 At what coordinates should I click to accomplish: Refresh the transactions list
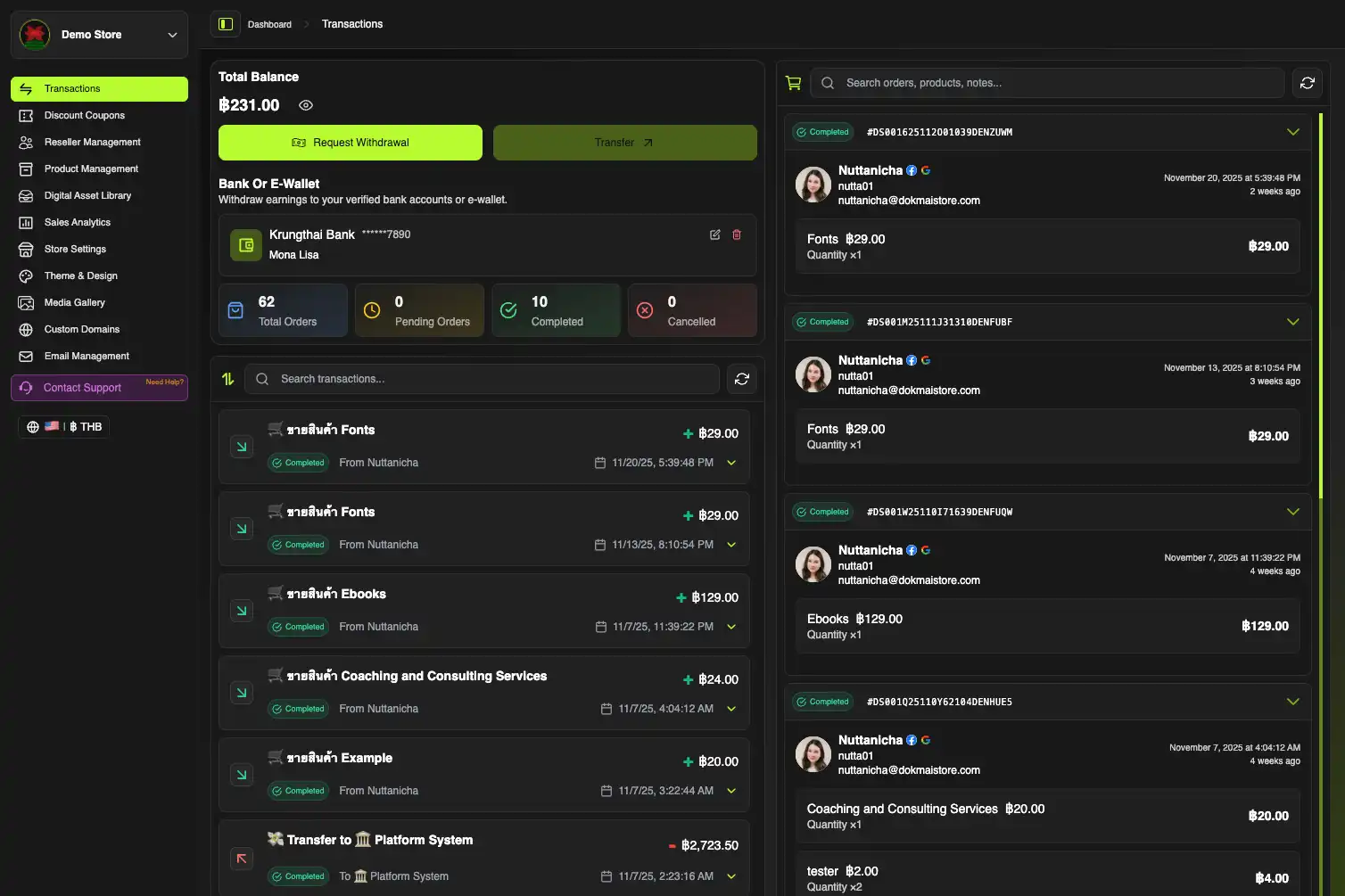[x=741, y=379]
